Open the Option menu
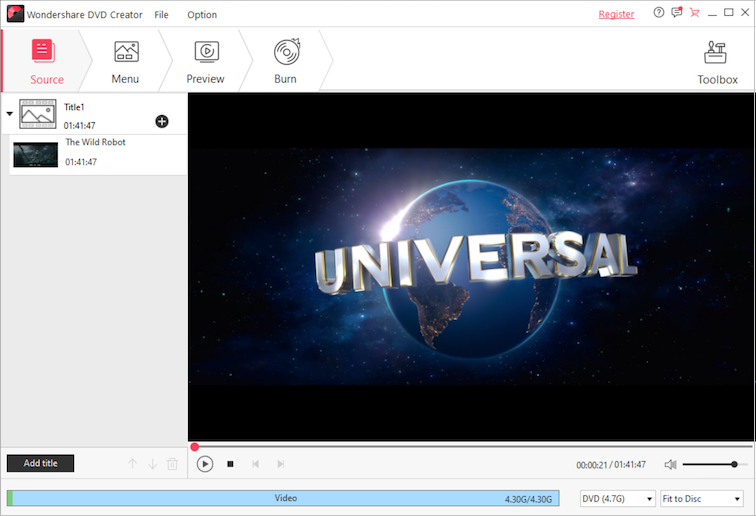The width and height of the screenshot is (756, 516). point(202,14)
